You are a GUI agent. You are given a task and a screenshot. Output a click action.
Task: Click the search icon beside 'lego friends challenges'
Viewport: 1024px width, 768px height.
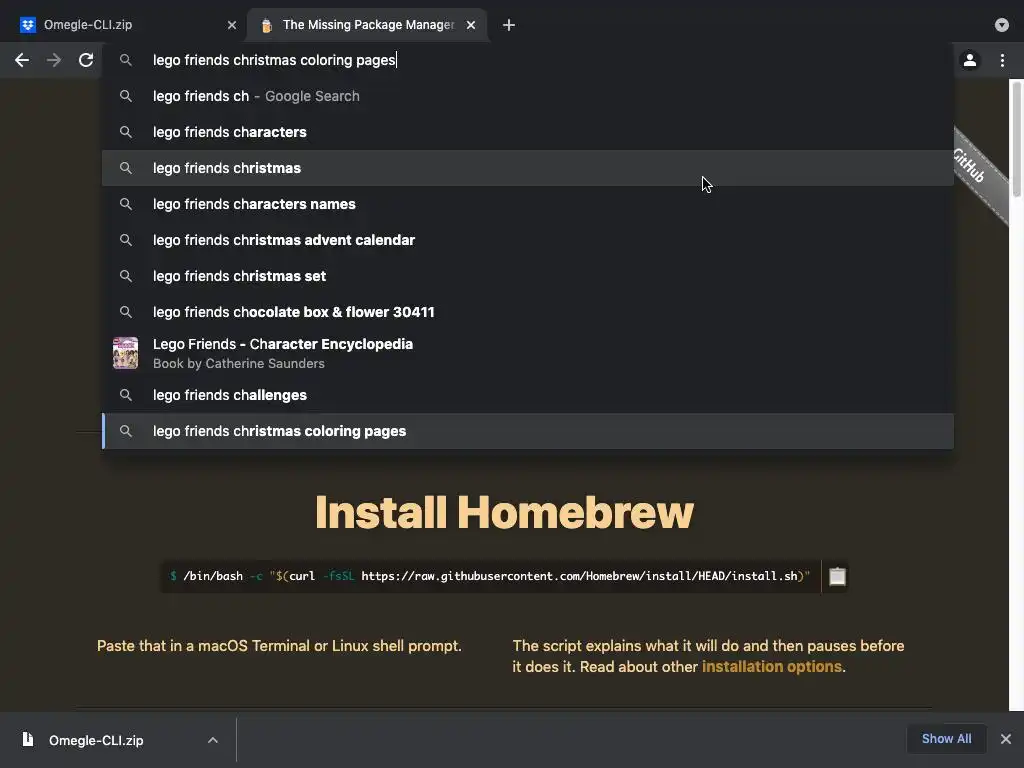point(125,395)
